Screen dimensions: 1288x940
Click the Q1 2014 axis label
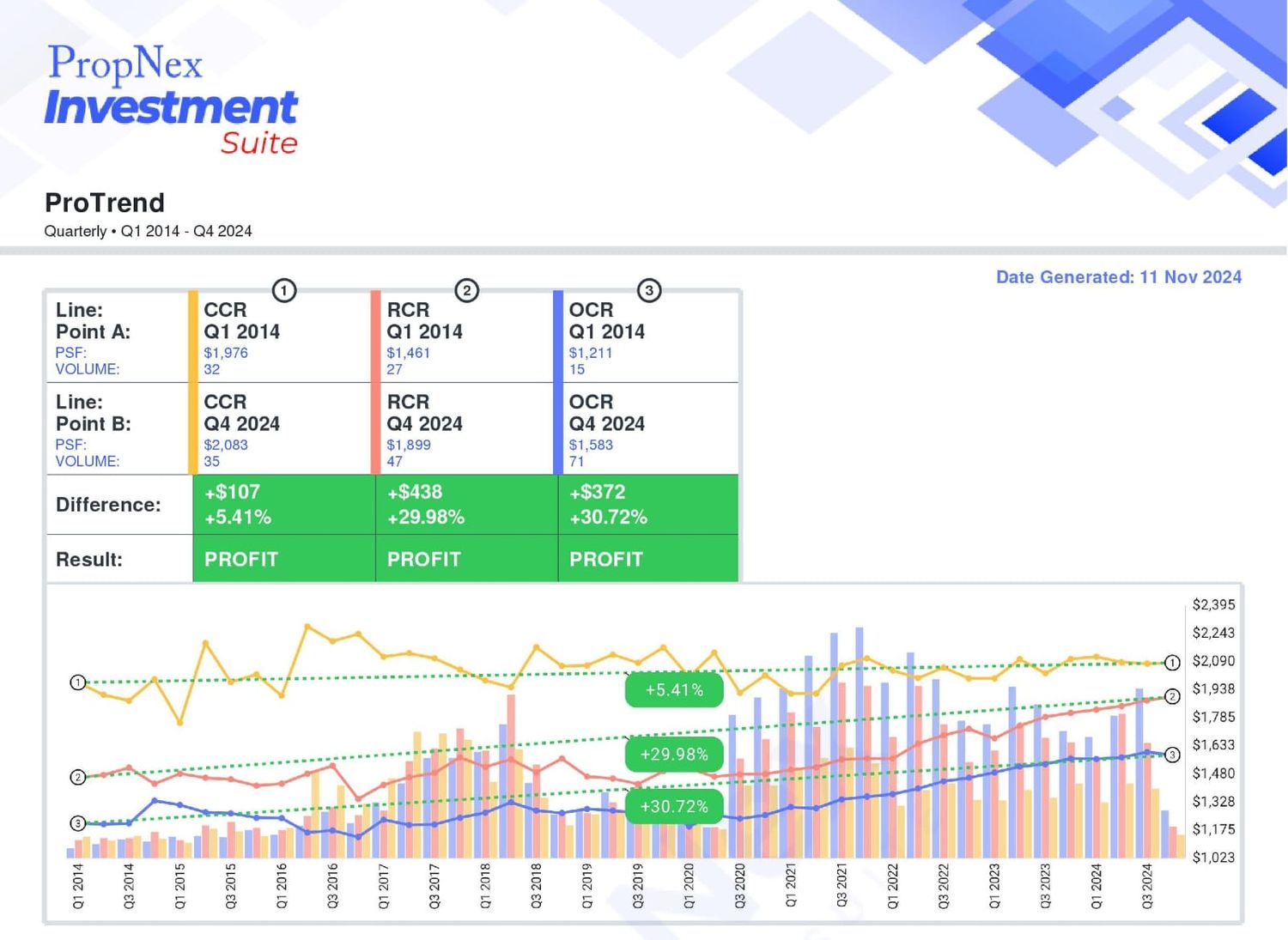coord(78,886)
